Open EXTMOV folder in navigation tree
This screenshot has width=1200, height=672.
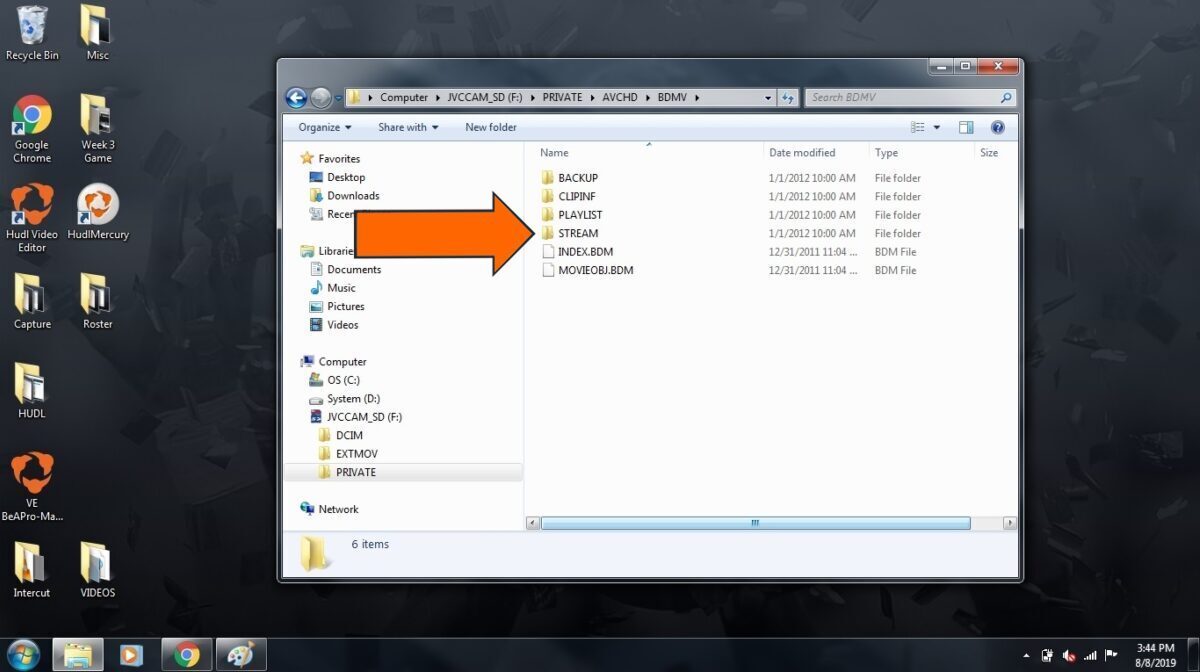(x=356, y=454)
